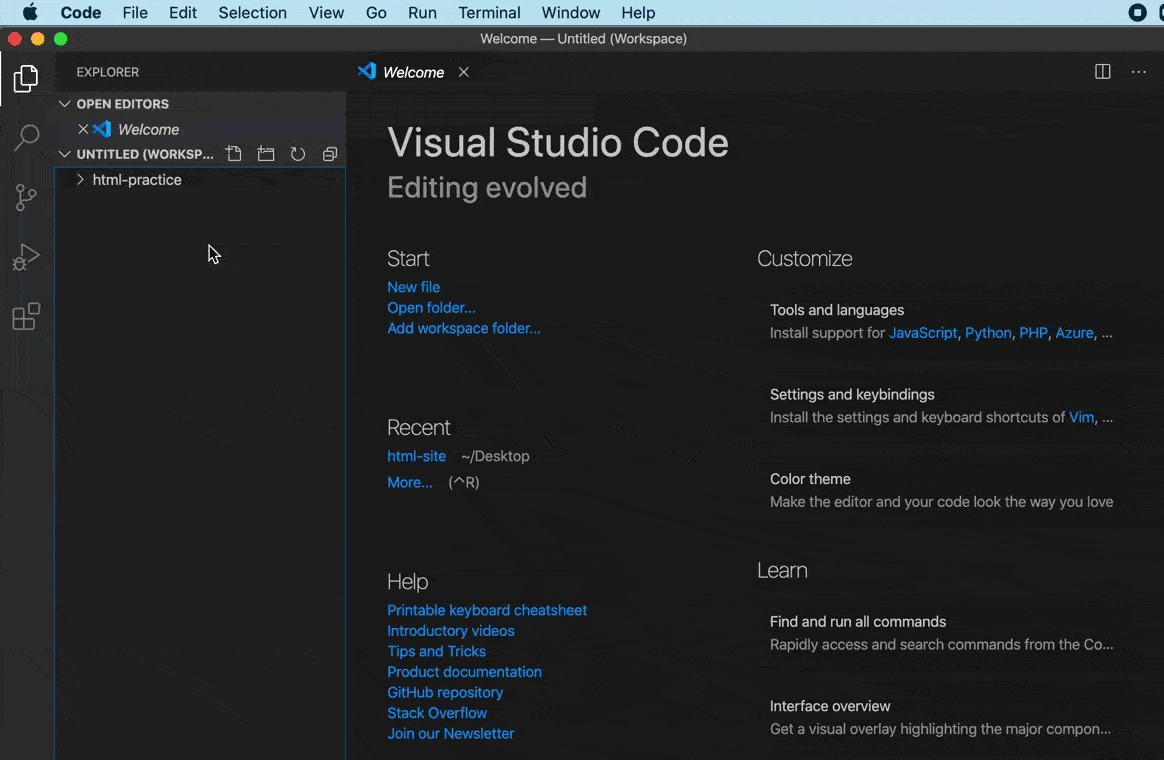1164x760 pixels.
Task: Select the Search icon in the Activity Bar
Action: click(26, 137)
